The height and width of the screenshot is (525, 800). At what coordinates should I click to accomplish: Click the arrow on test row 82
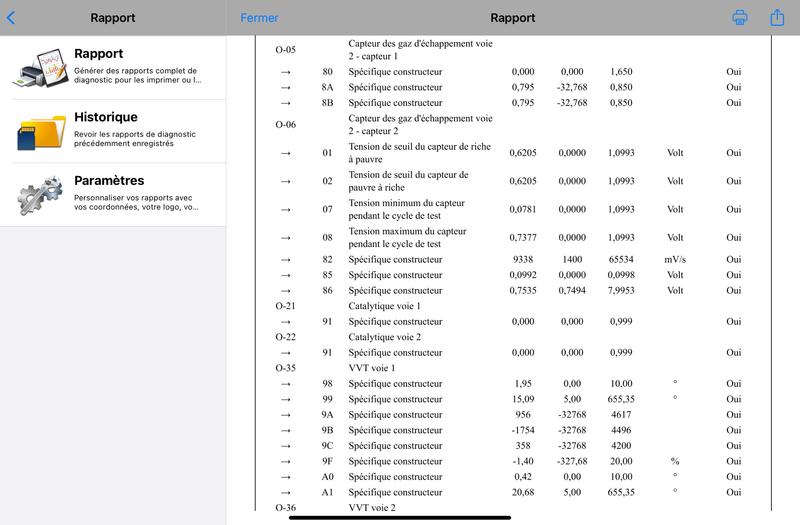[286, 260]
